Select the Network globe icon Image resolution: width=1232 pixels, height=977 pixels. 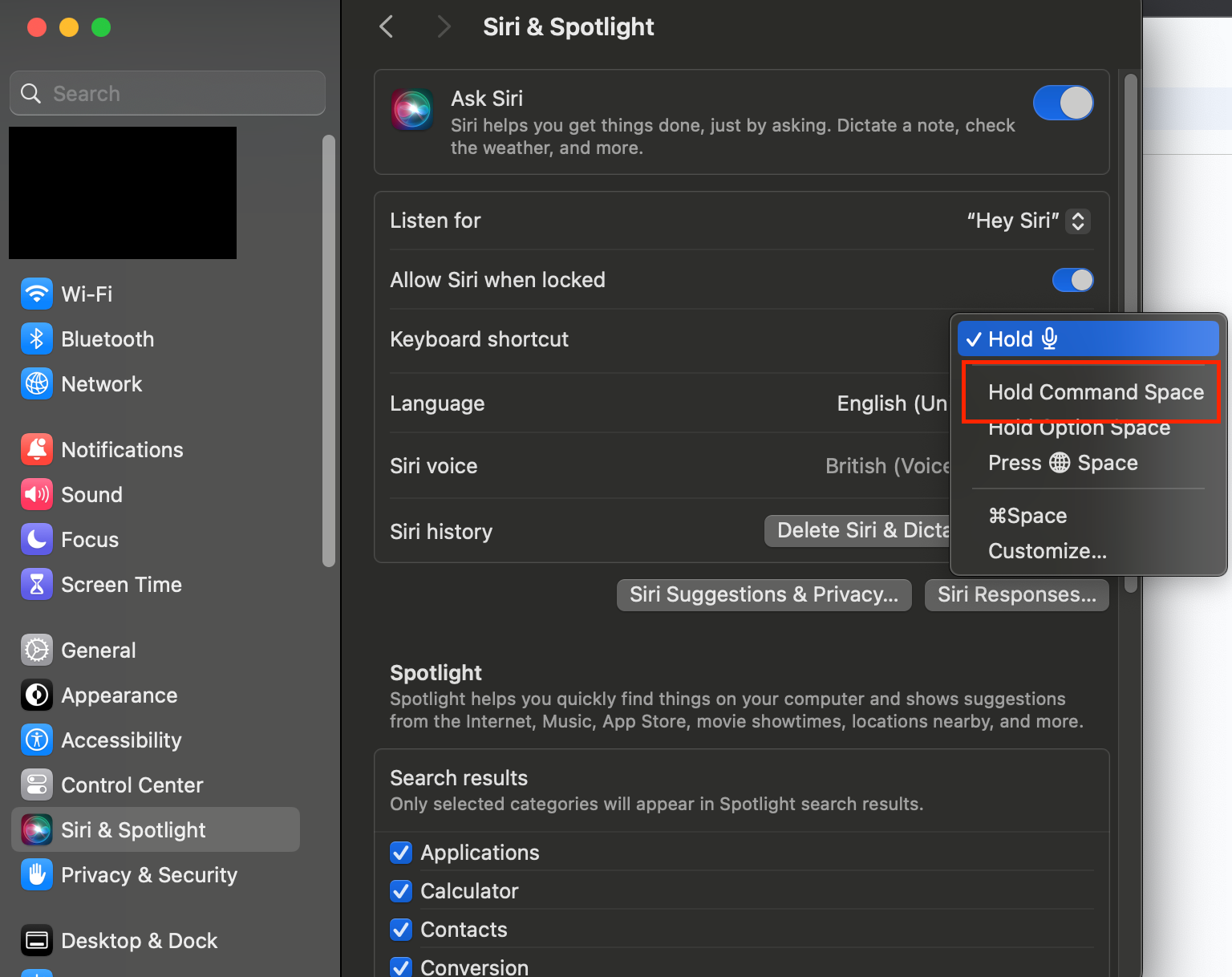(37, 384)
